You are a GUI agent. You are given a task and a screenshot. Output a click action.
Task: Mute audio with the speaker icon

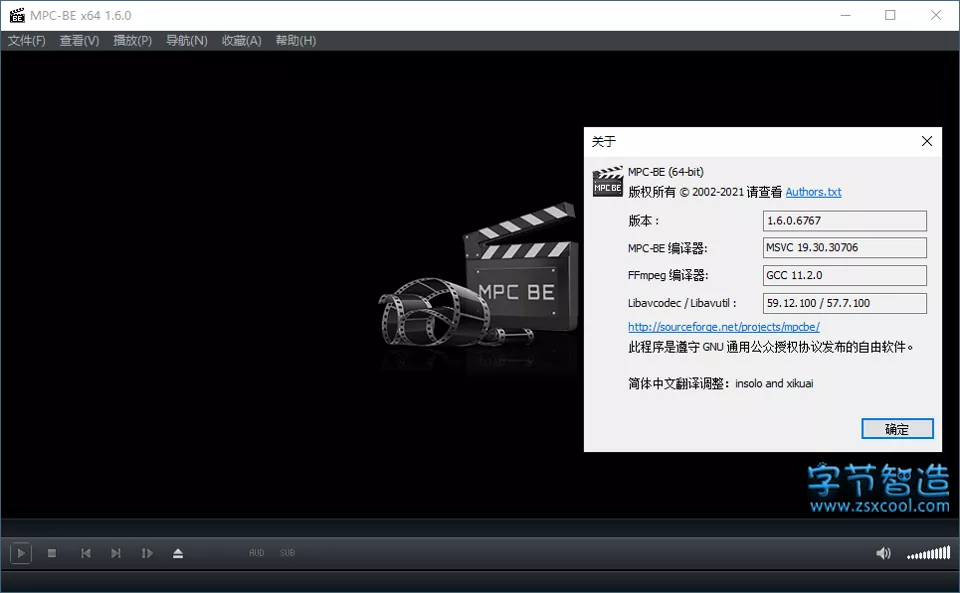click(x=883, y=553)
